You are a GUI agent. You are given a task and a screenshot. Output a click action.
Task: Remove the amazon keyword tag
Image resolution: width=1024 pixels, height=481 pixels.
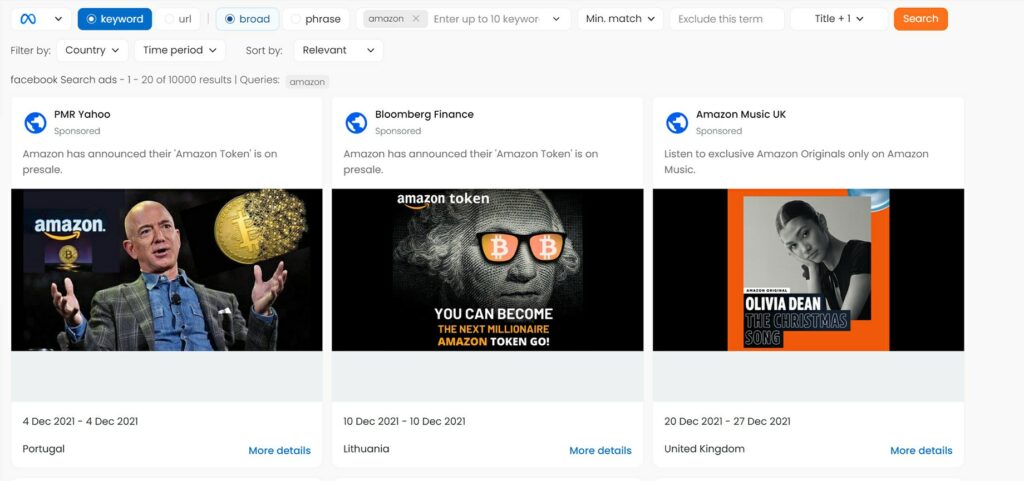tap(416, 19)
